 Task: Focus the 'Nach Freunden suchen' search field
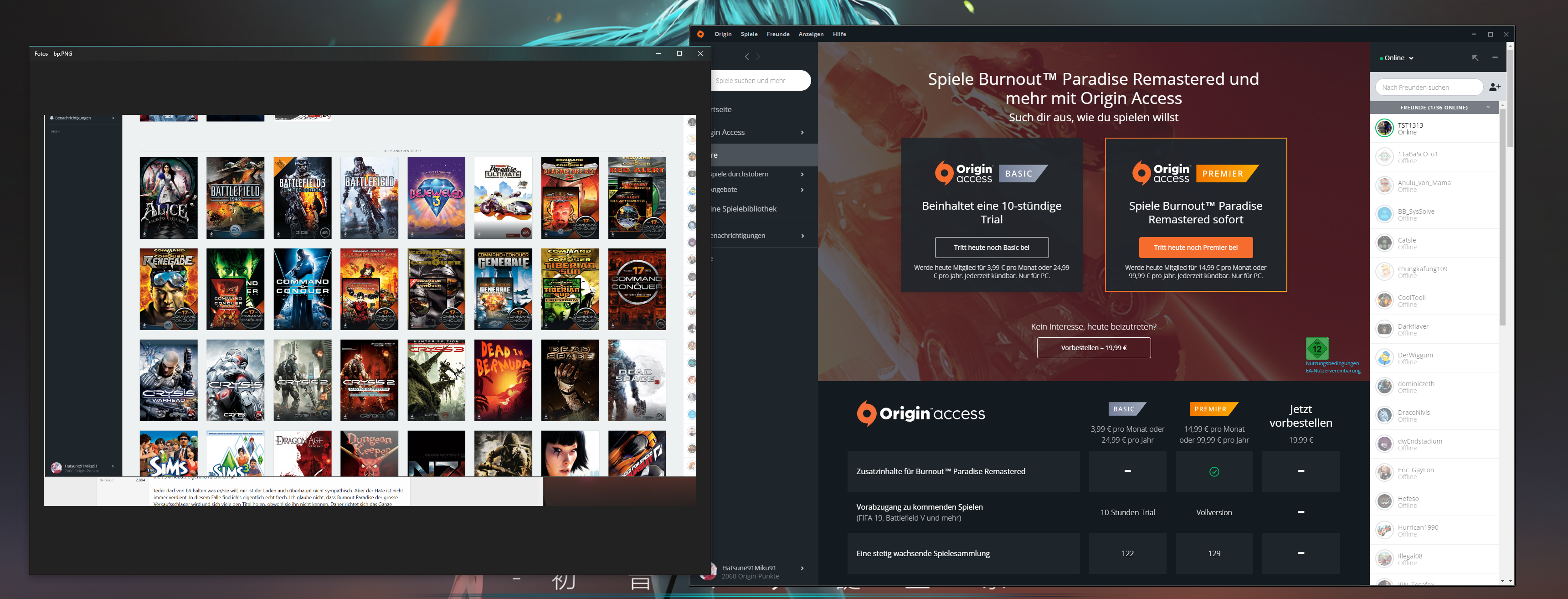tap(1428, 87)
